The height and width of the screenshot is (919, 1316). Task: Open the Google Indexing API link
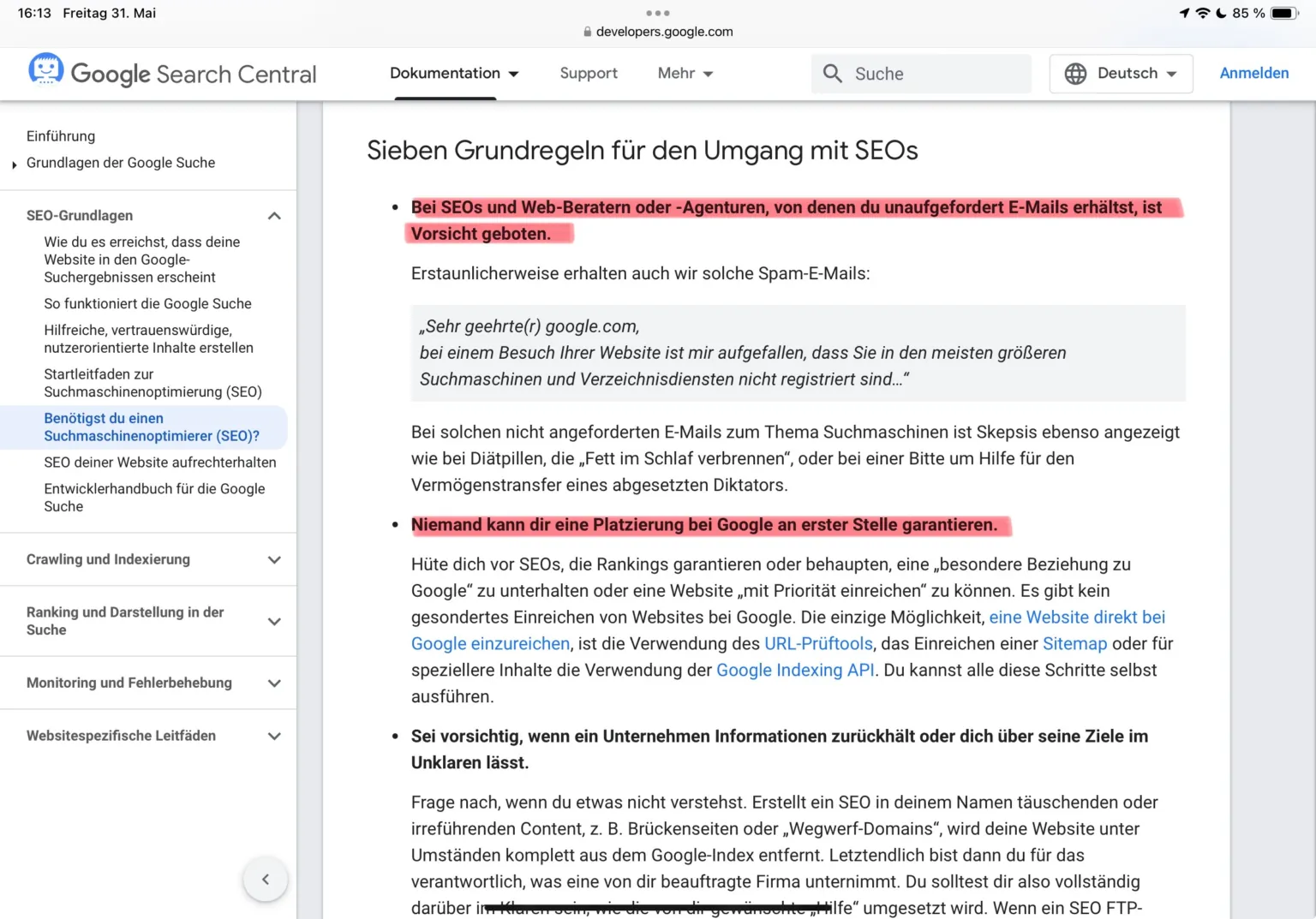click(795, 670)
